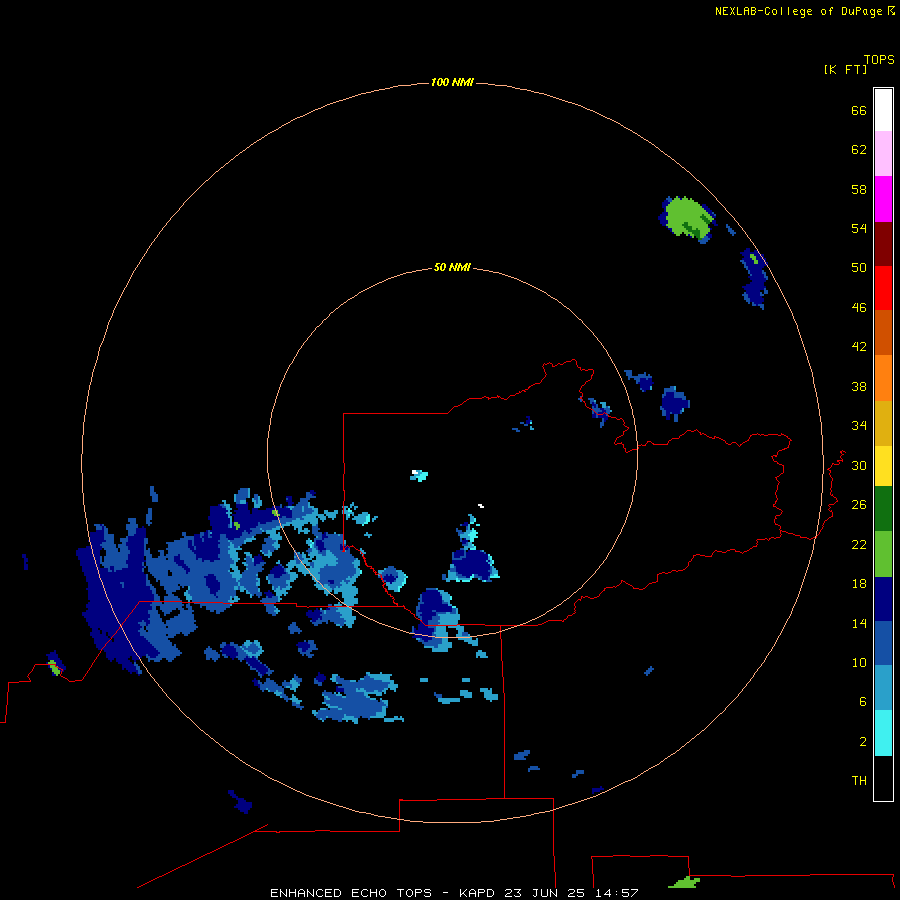Click the dark orange swatch near 42
The height and width of the screenshot is (900, 900).
(883, 333)
